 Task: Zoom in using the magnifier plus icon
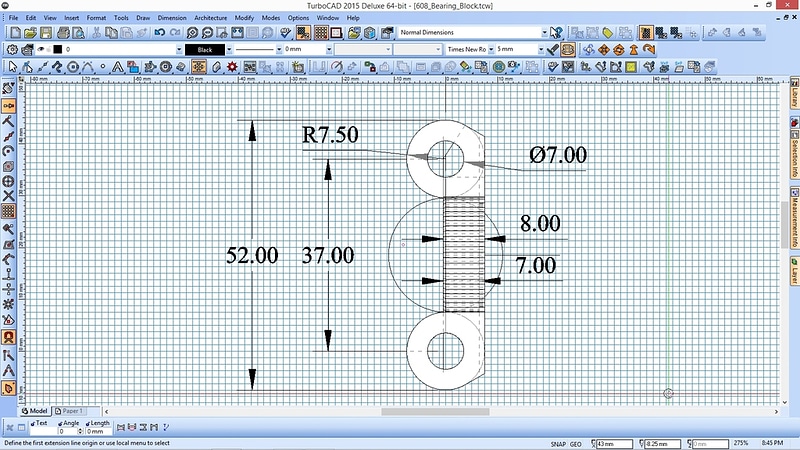pos(192,33)
